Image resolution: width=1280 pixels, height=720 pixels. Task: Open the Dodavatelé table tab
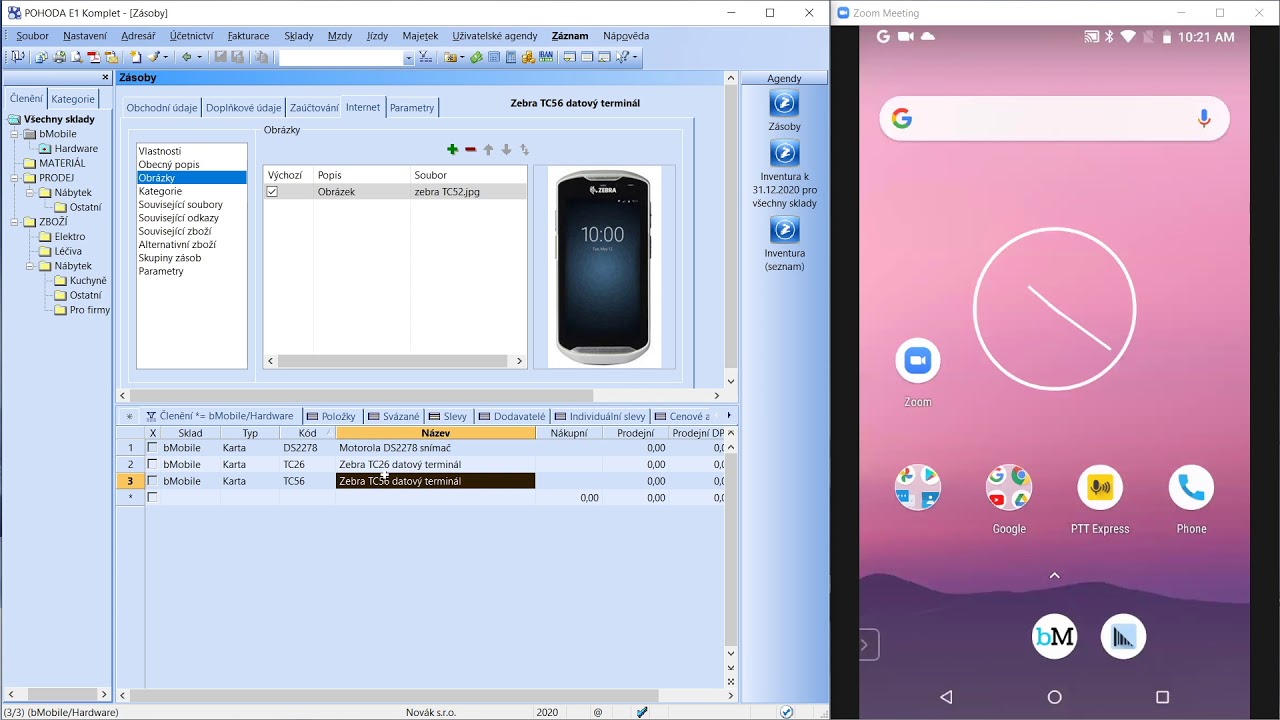tap(512, 416)
